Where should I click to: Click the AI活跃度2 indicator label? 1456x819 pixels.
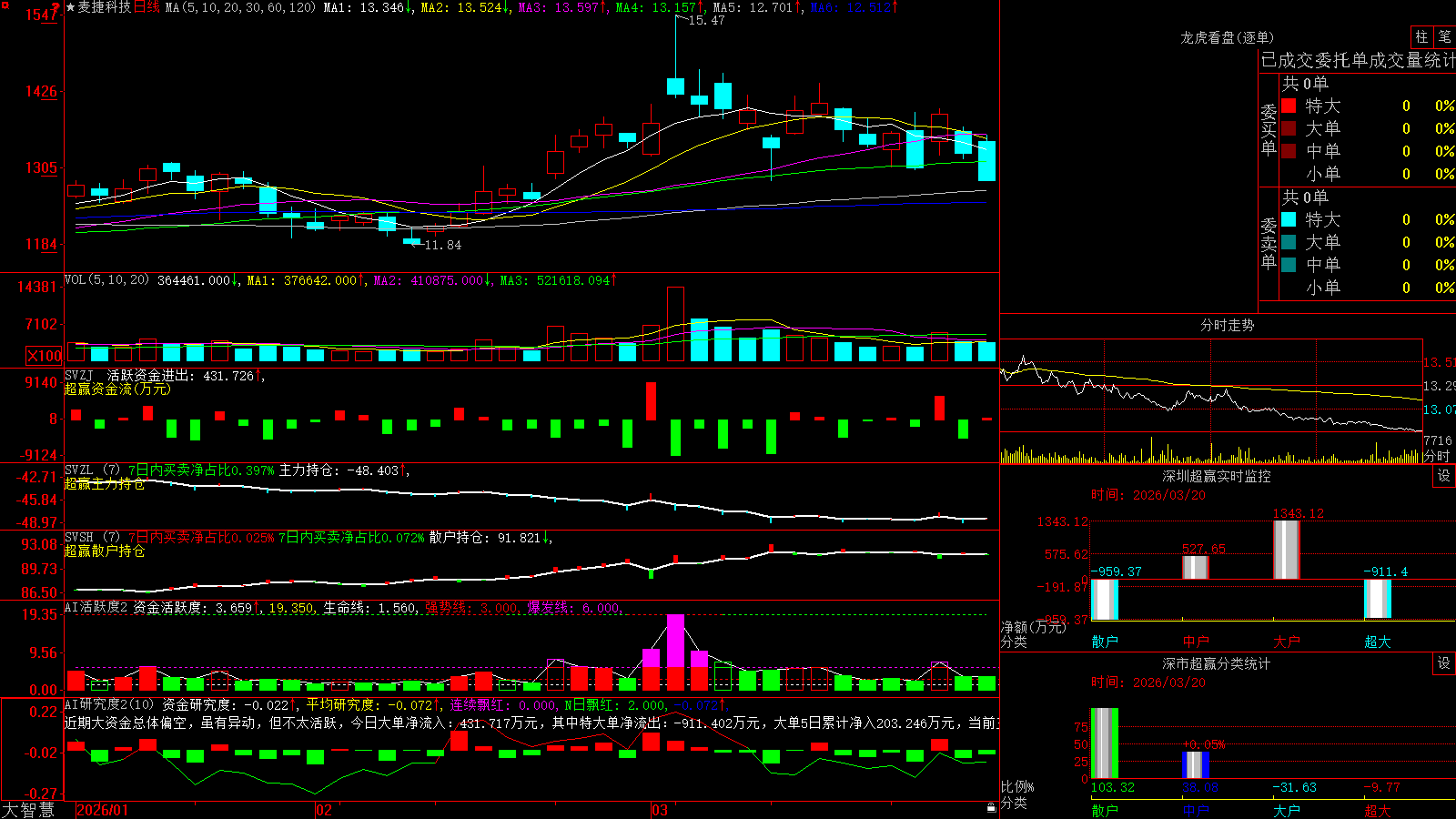(96, 607)
